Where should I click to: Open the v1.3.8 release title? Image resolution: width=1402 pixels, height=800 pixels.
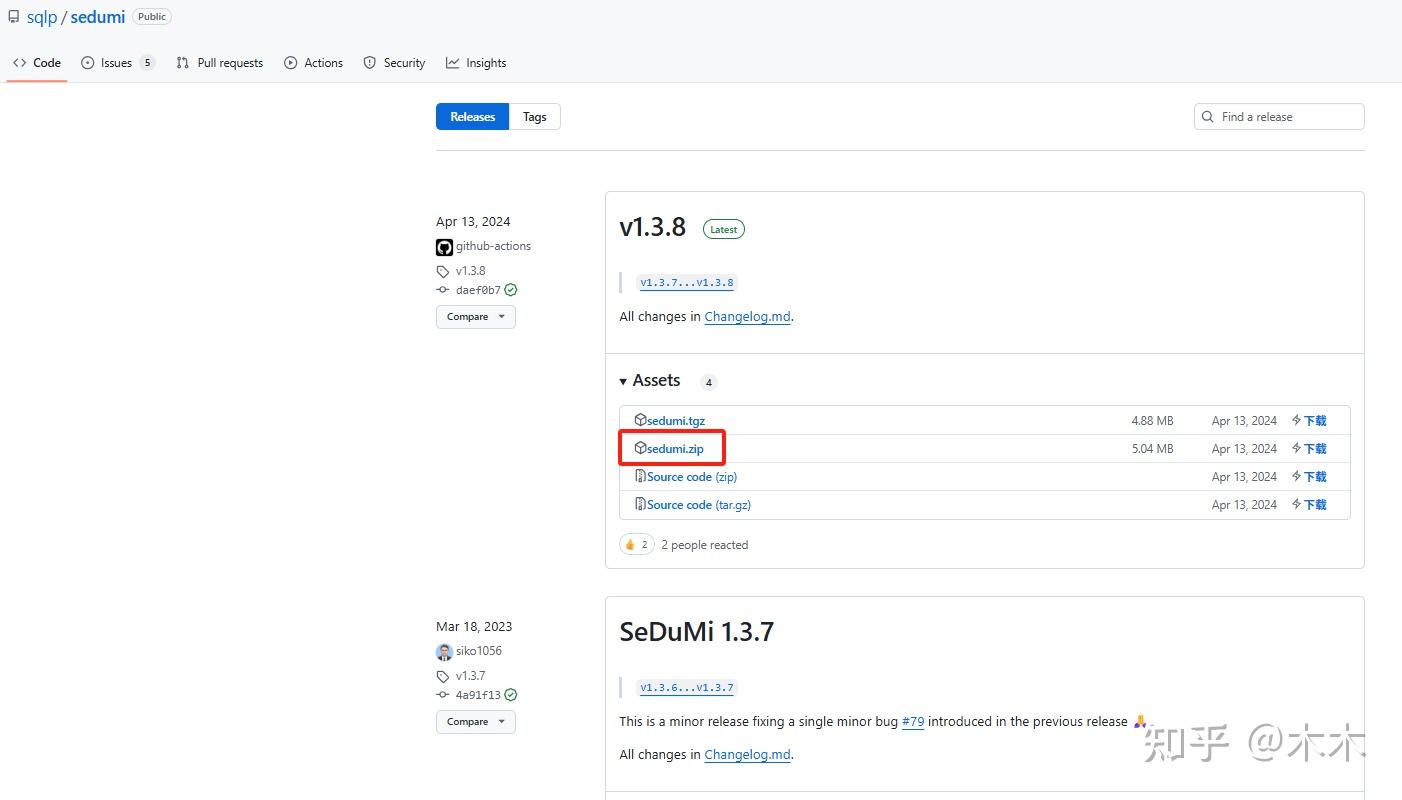pyautogui.click(x=653, y=227)
